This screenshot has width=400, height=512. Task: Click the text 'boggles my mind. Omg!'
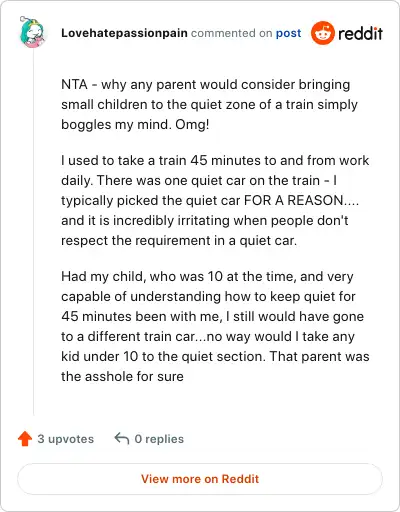pyautogui.click(x=135, y=124)
